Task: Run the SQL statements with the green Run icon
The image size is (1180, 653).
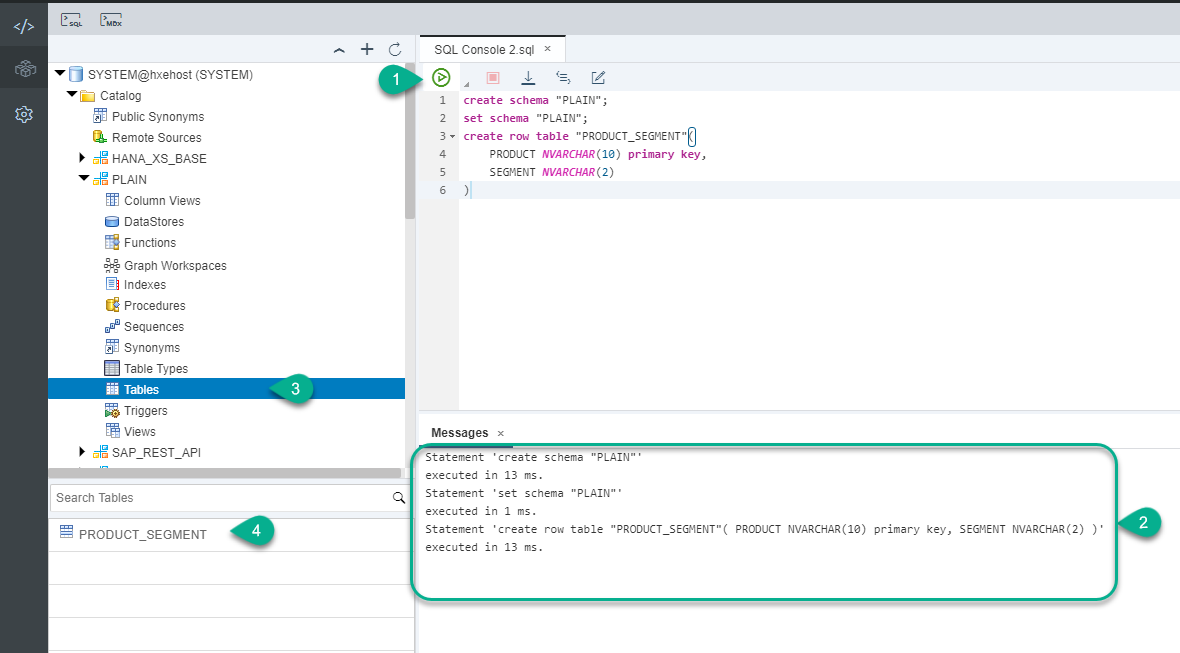Action: [x=441, y=77]
